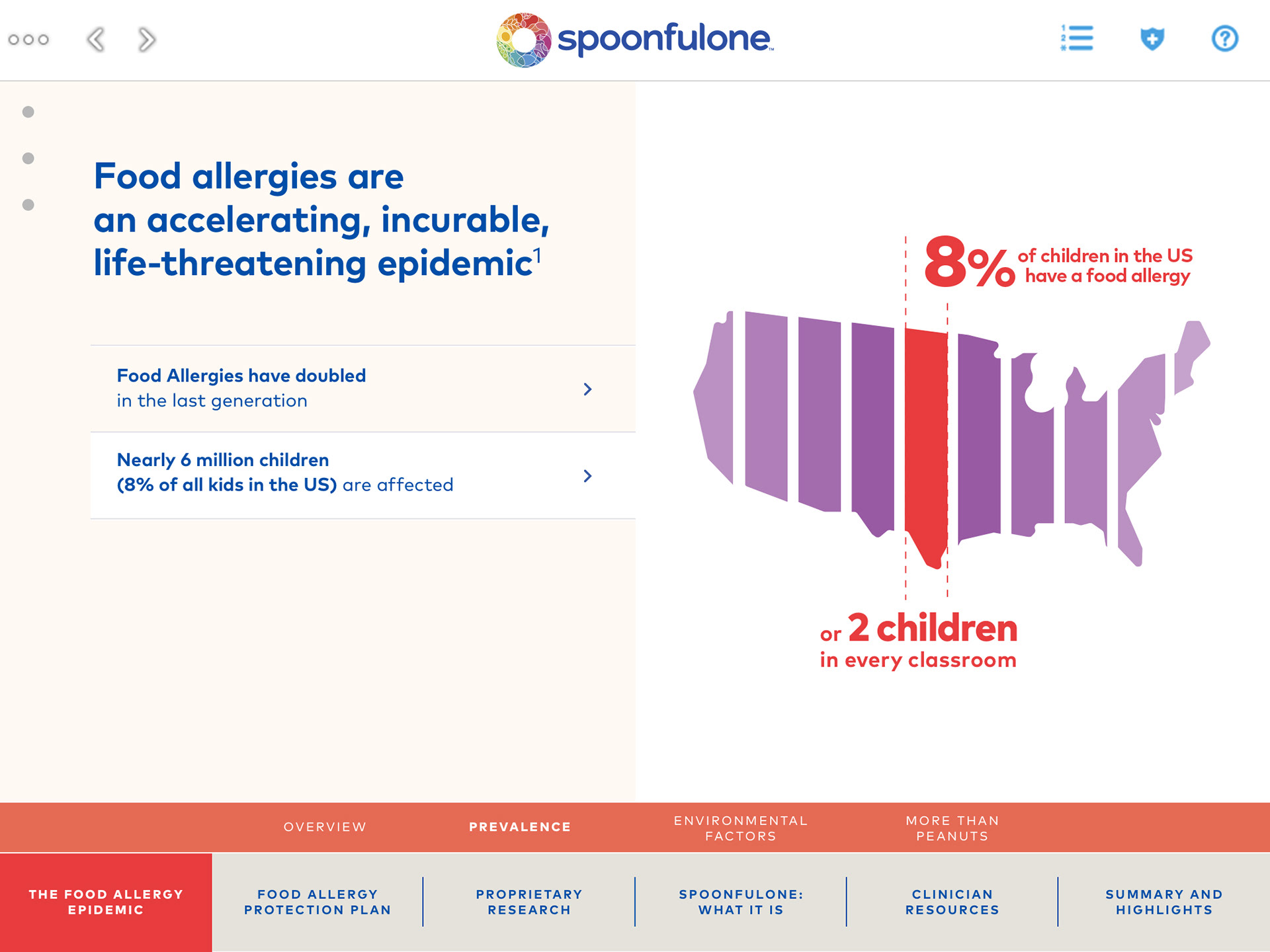Open SpoonfulOne: What It Is section
Image resolution: width=1270 pixels, height=952 pixels.
click(741, 902)
